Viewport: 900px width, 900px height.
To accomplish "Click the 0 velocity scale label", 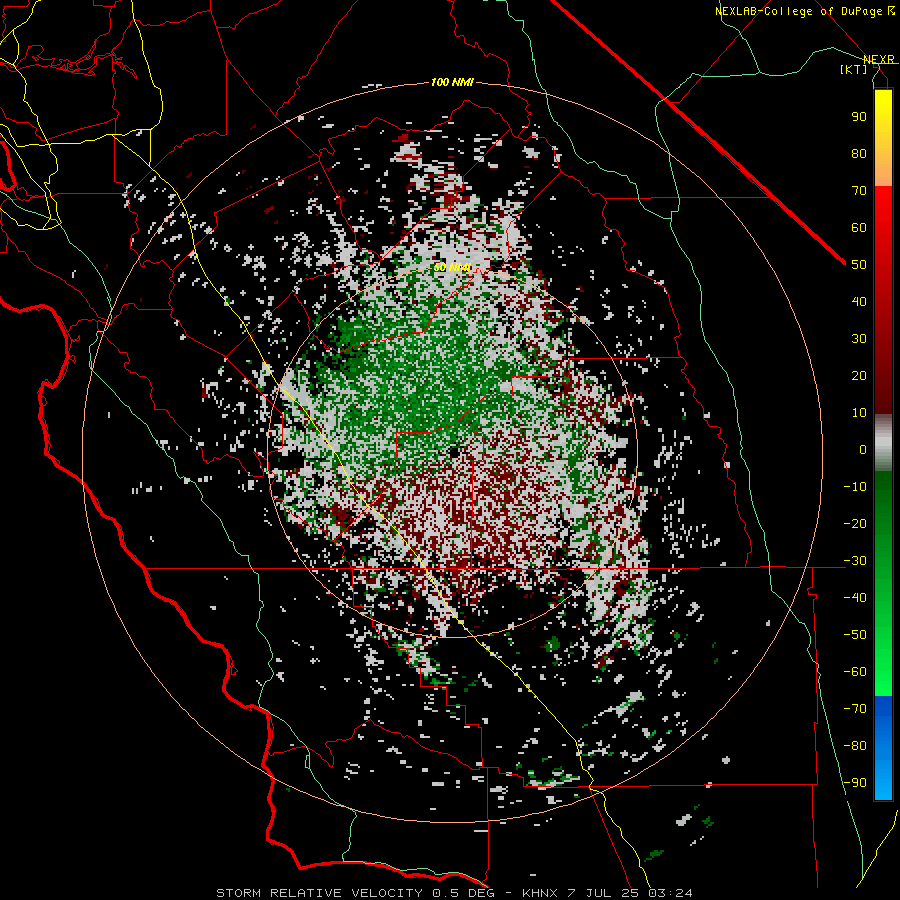I will [x=863, y=450].
